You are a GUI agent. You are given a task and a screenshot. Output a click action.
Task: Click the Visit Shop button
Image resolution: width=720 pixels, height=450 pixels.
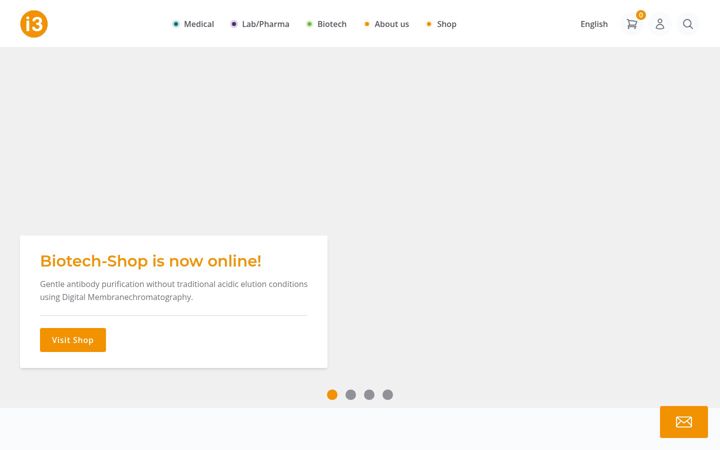click(73, 340)
